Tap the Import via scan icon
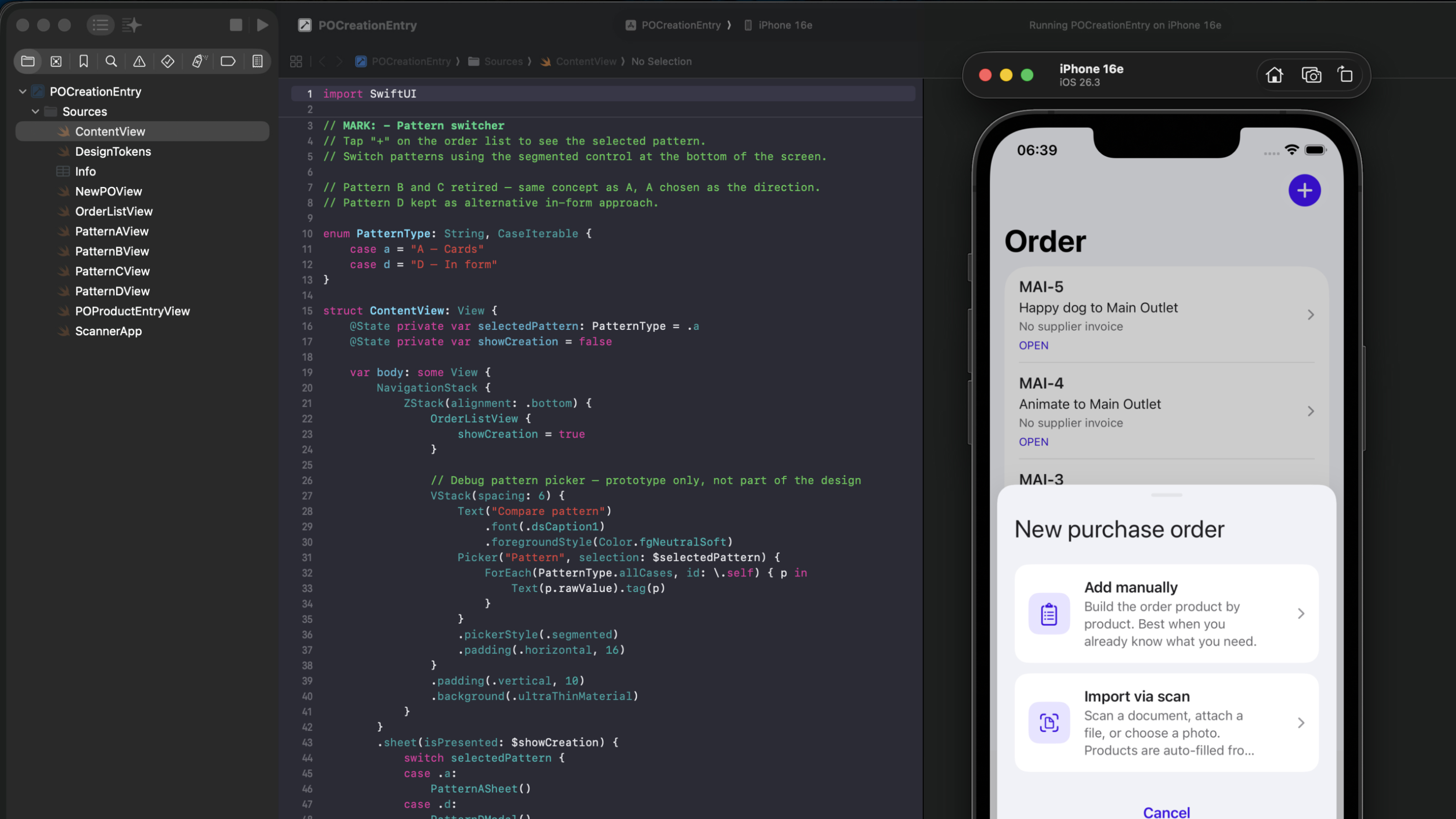This screenshot has height=819, width=1456. (x=1049, y=723)
